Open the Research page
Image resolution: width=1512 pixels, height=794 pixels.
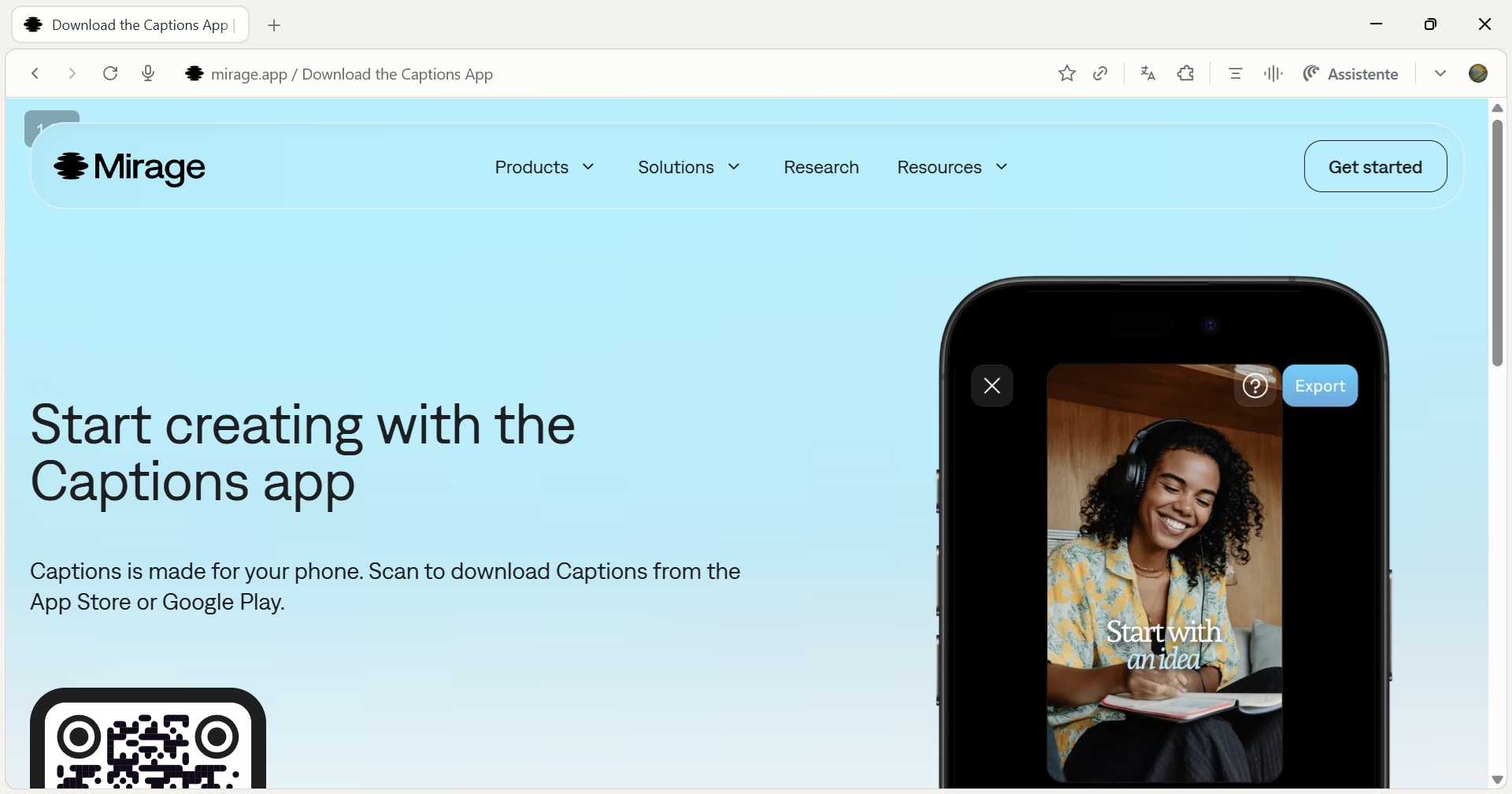click(x=821, y=167)
